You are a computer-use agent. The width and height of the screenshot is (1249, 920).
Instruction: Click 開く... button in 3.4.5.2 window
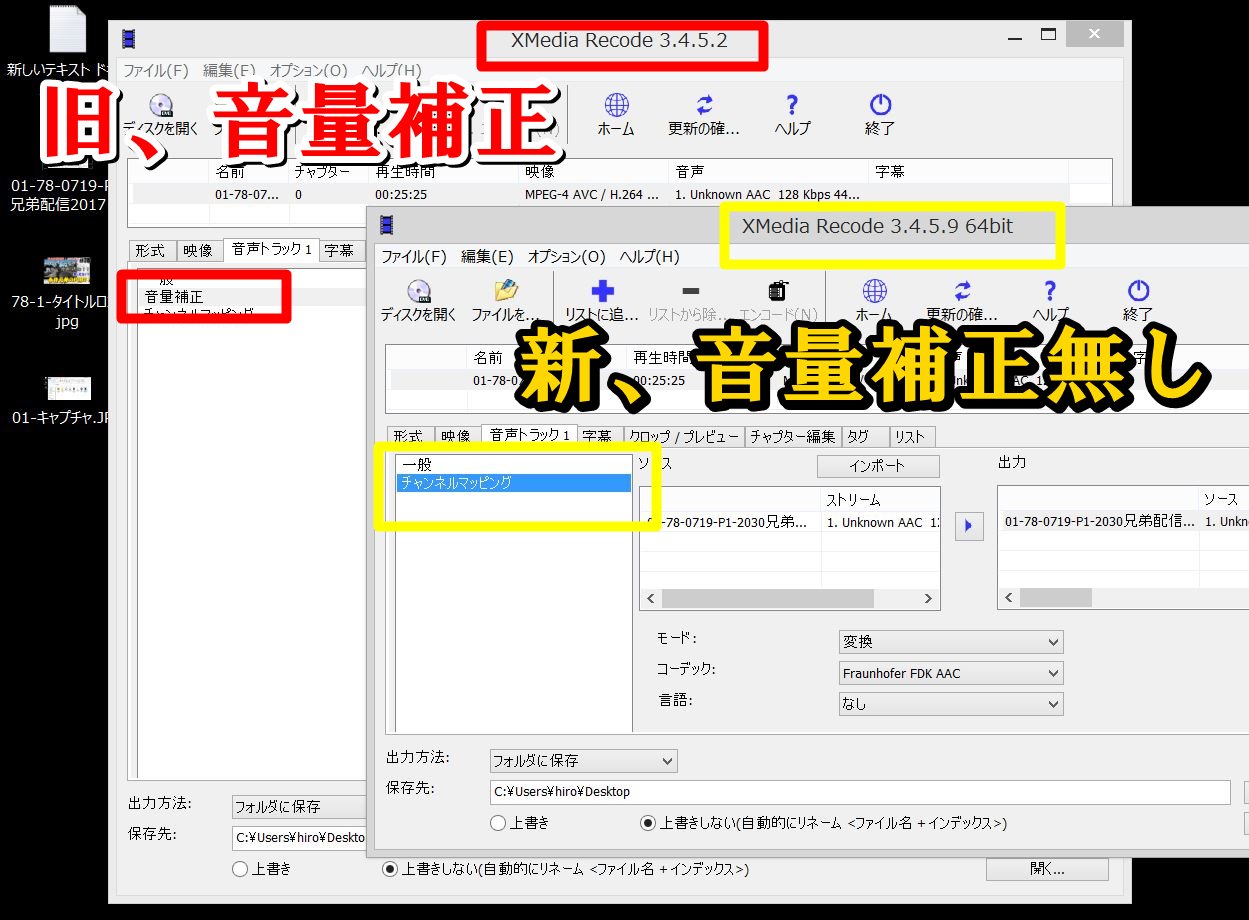click(x=1047, y=870)
